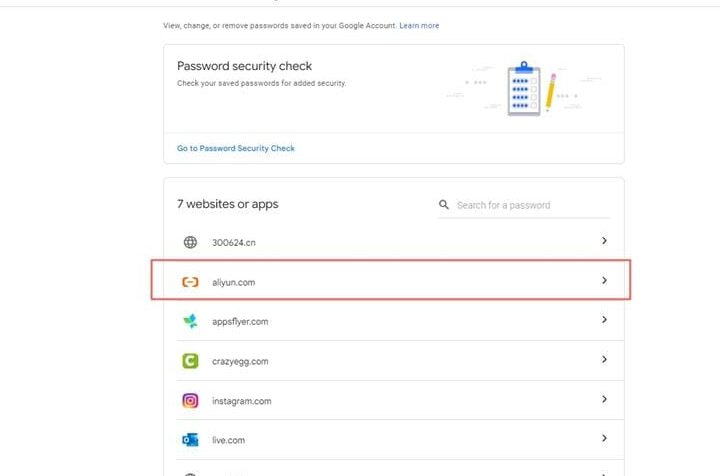Follow the Learn more link
This screenshot has width=720, height=476.
(419, 25)
